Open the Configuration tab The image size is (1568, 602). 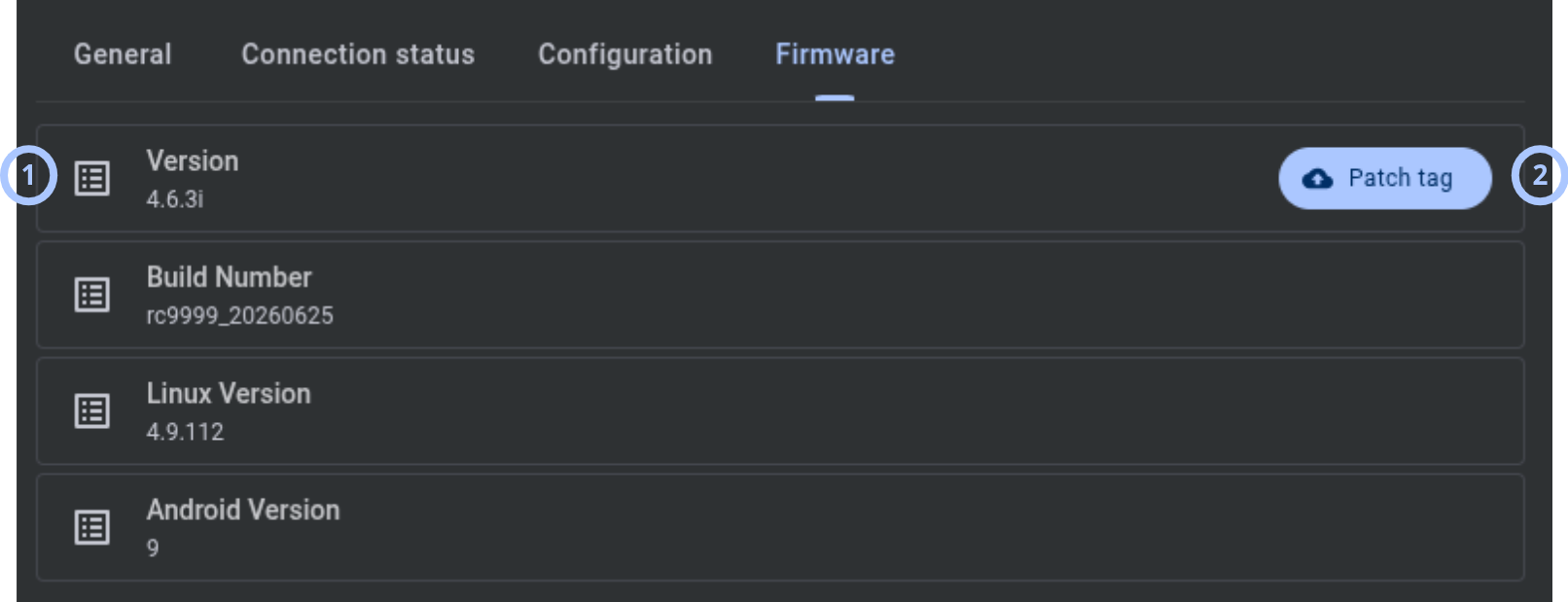point(625,54)
